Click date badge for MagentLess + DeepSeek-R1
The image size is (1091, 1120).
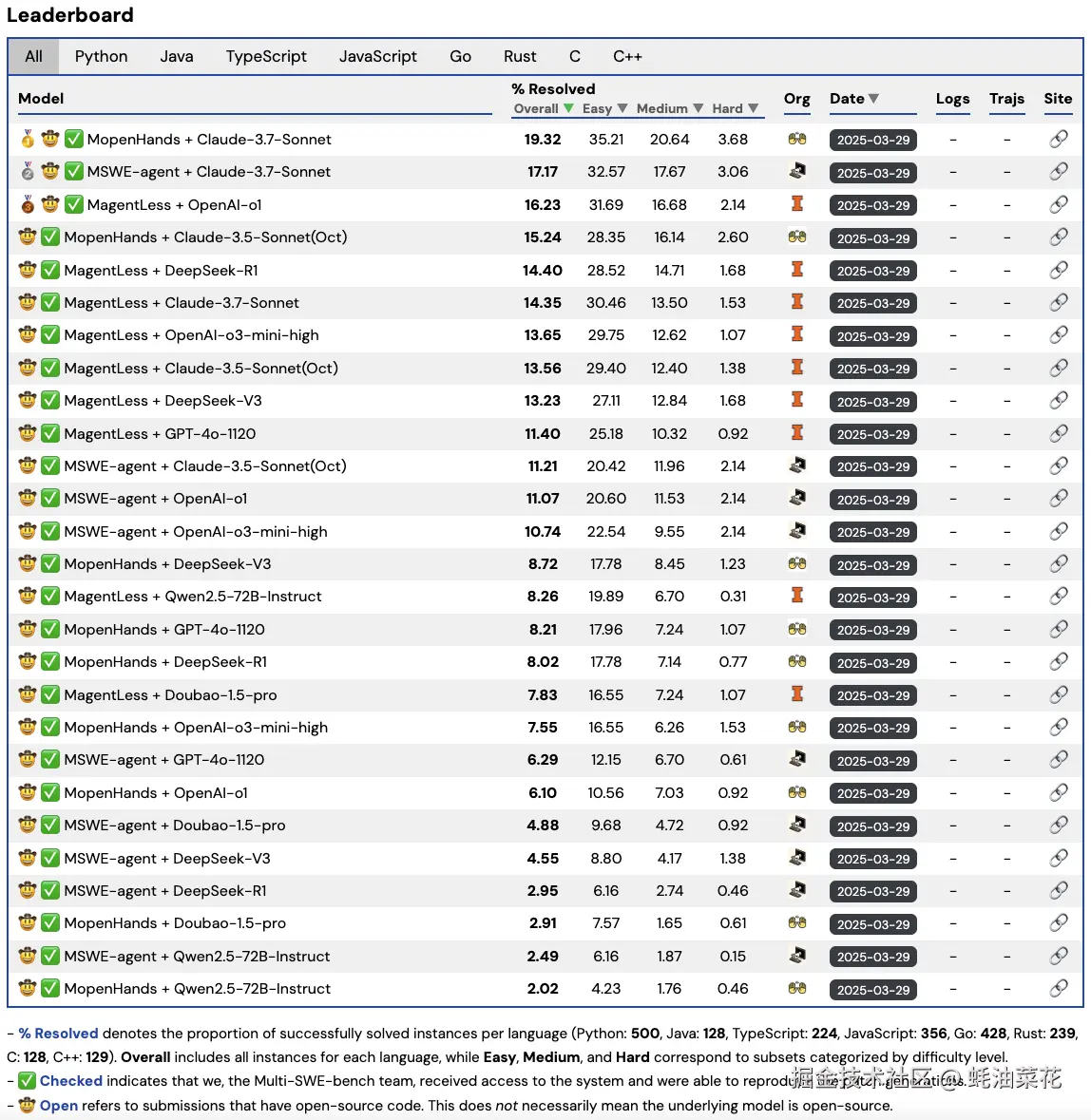coord(873,271)
